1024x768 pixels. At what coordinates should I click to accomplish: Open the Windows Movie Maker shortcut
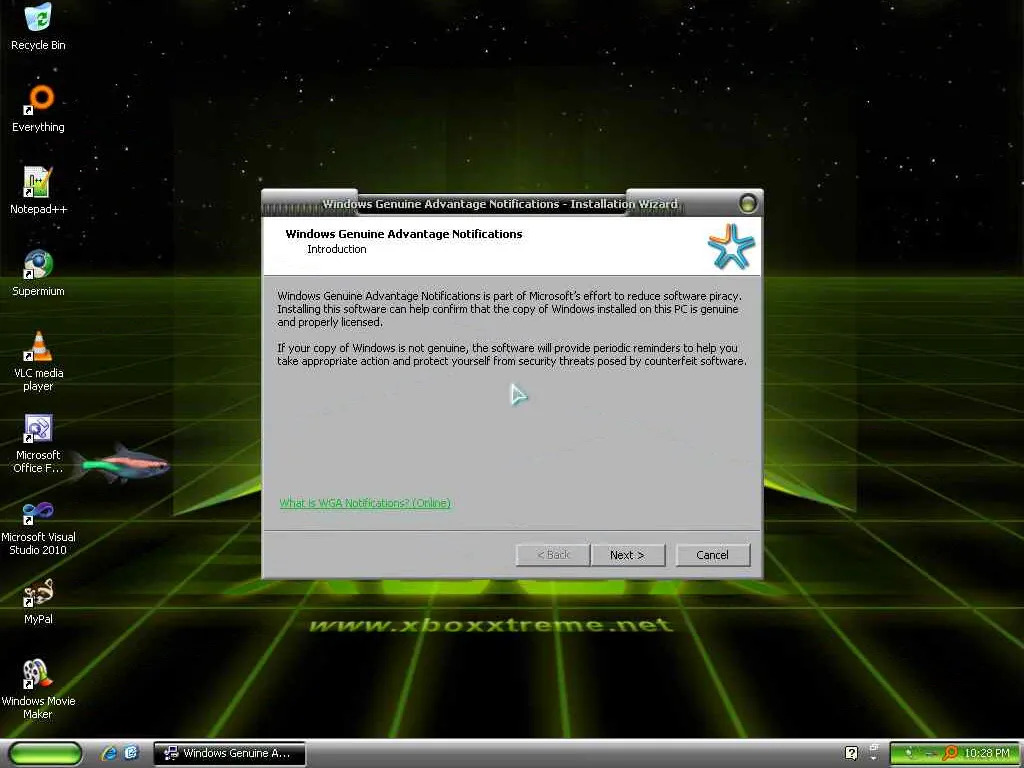(38, 690)
